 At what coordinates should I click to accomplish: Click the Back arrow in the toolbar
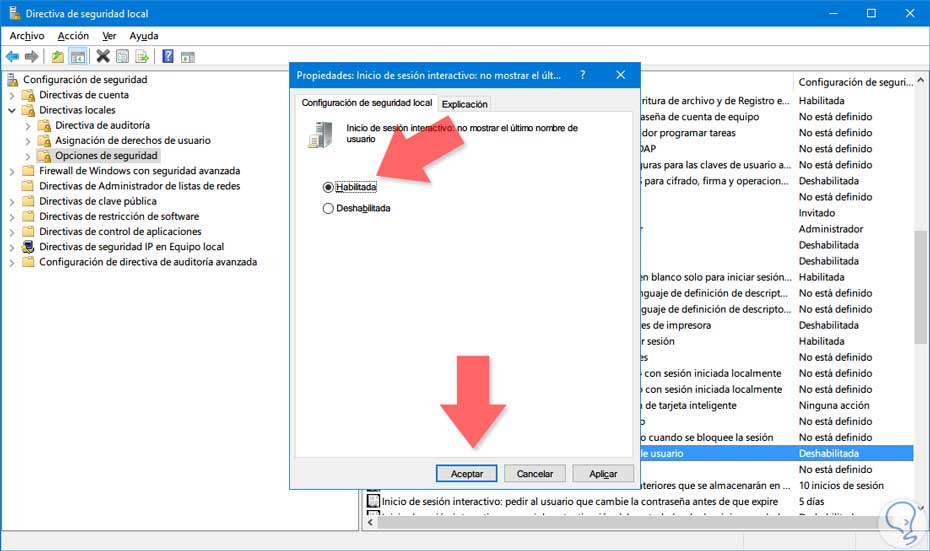tap(12, 57)
